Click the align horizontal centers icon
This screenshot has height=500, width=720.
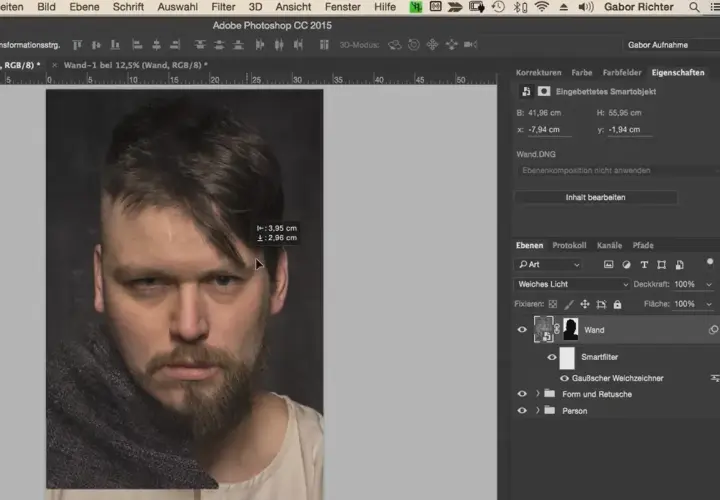156,45
